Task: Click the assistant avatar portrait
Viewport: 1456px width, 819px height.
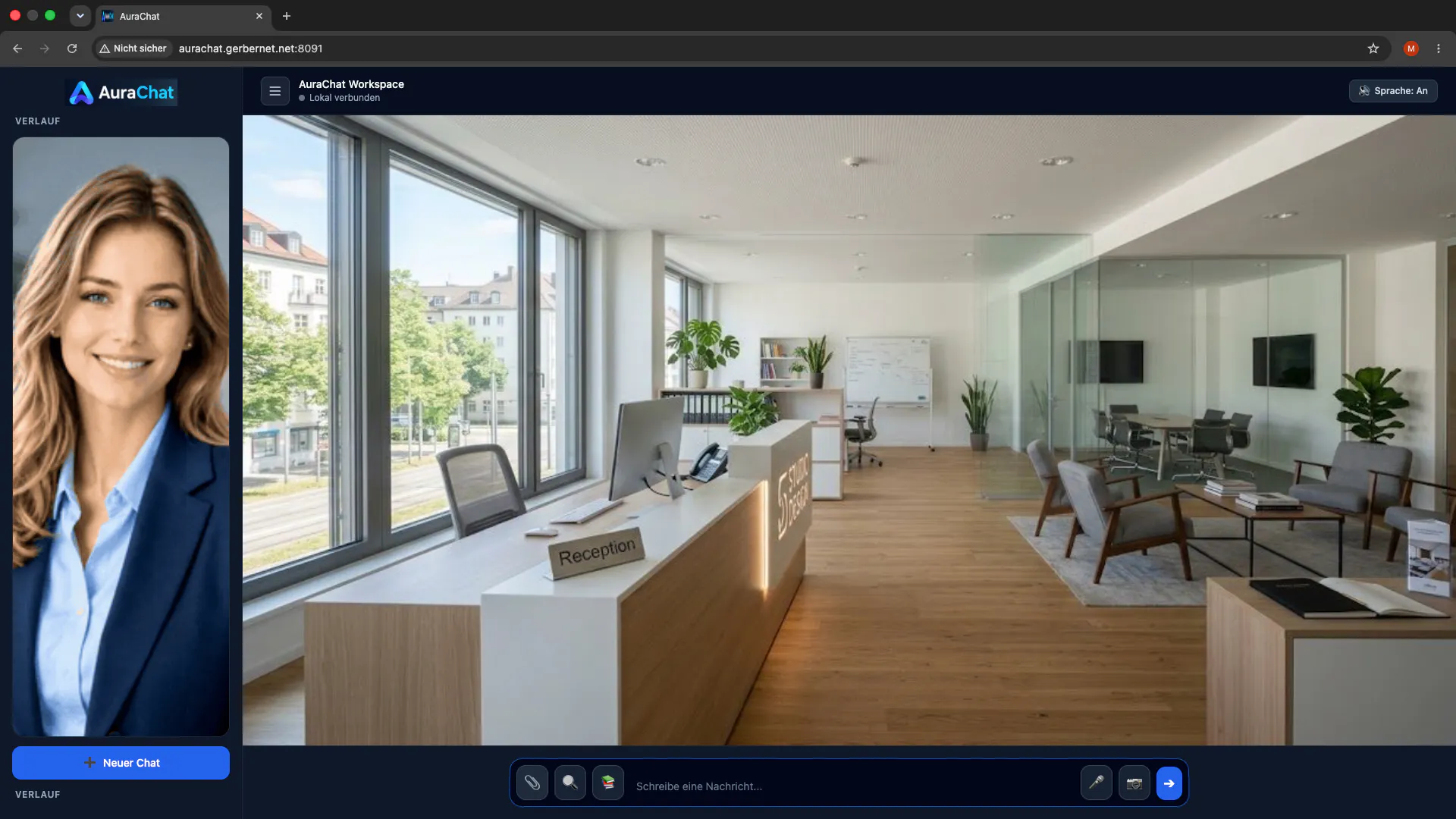Action: [x=121, y=437]
